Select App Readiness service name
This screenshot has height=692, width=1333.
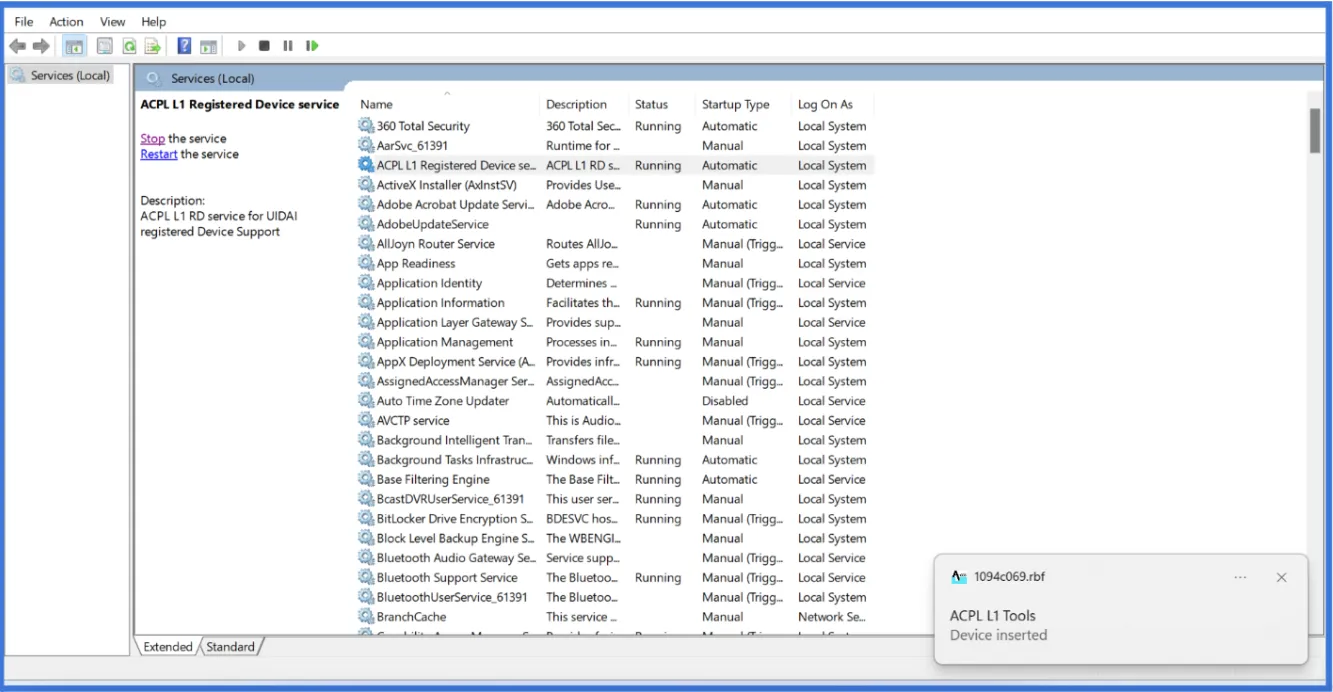pos(416,264)
